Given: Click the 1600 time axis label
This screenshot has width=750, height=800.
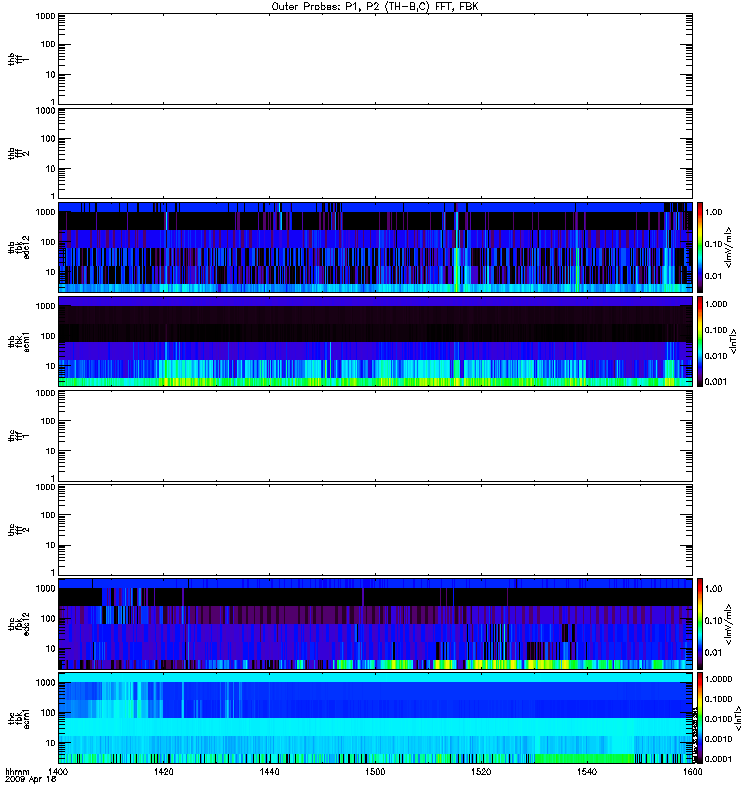Looking at the screenshot, I should tap(692, 772).
